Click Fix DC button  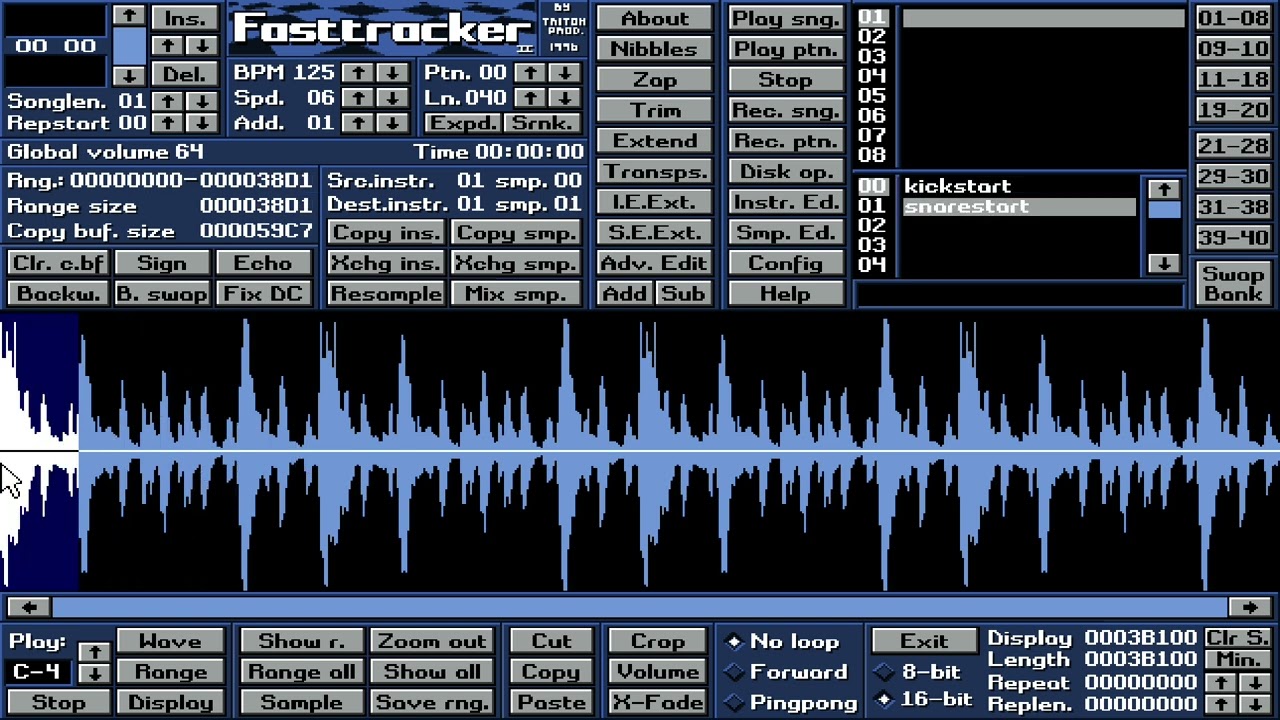point(263,294)
